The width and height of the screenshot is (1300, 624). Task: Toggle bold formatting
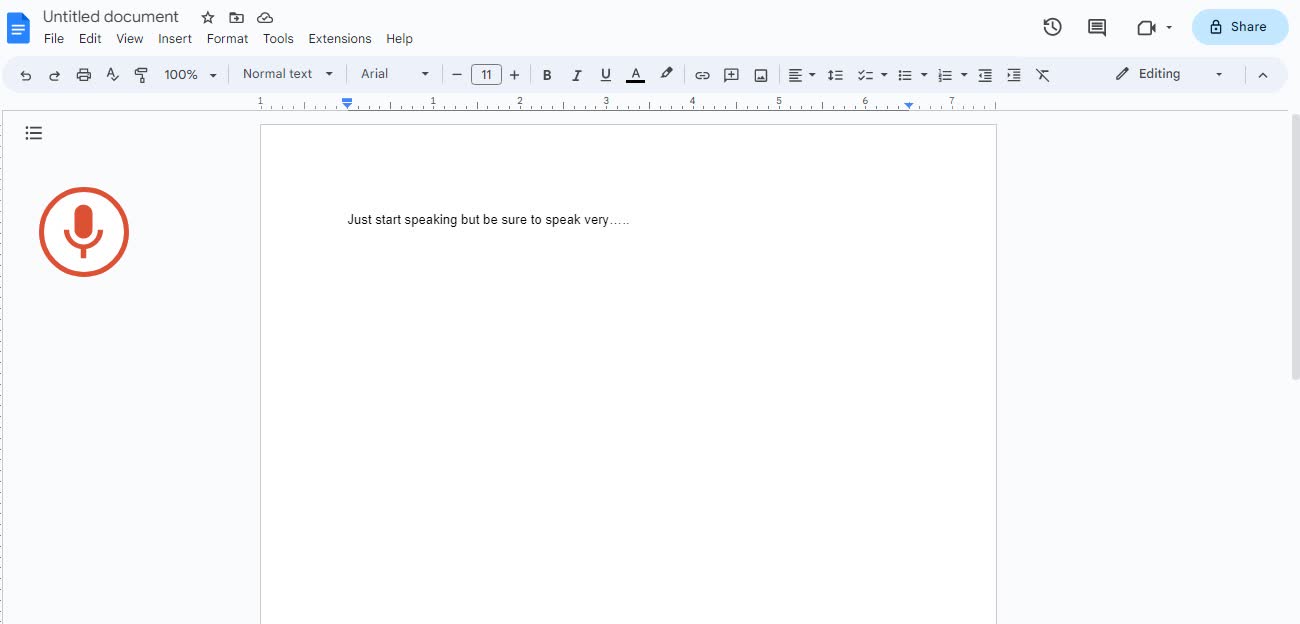pos(547,74)
